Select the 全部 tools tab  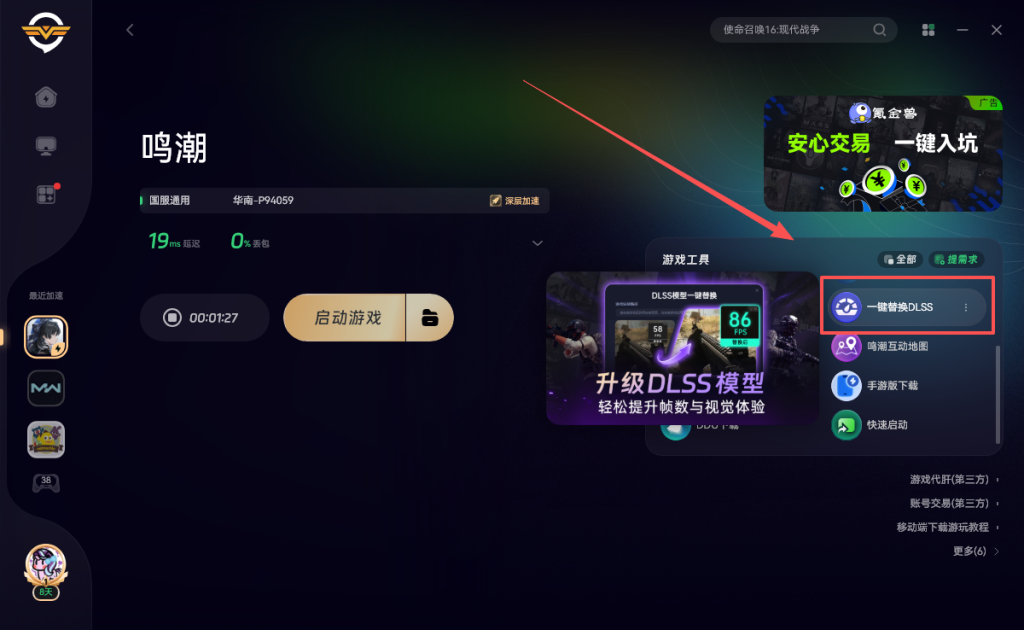(900, 259)
